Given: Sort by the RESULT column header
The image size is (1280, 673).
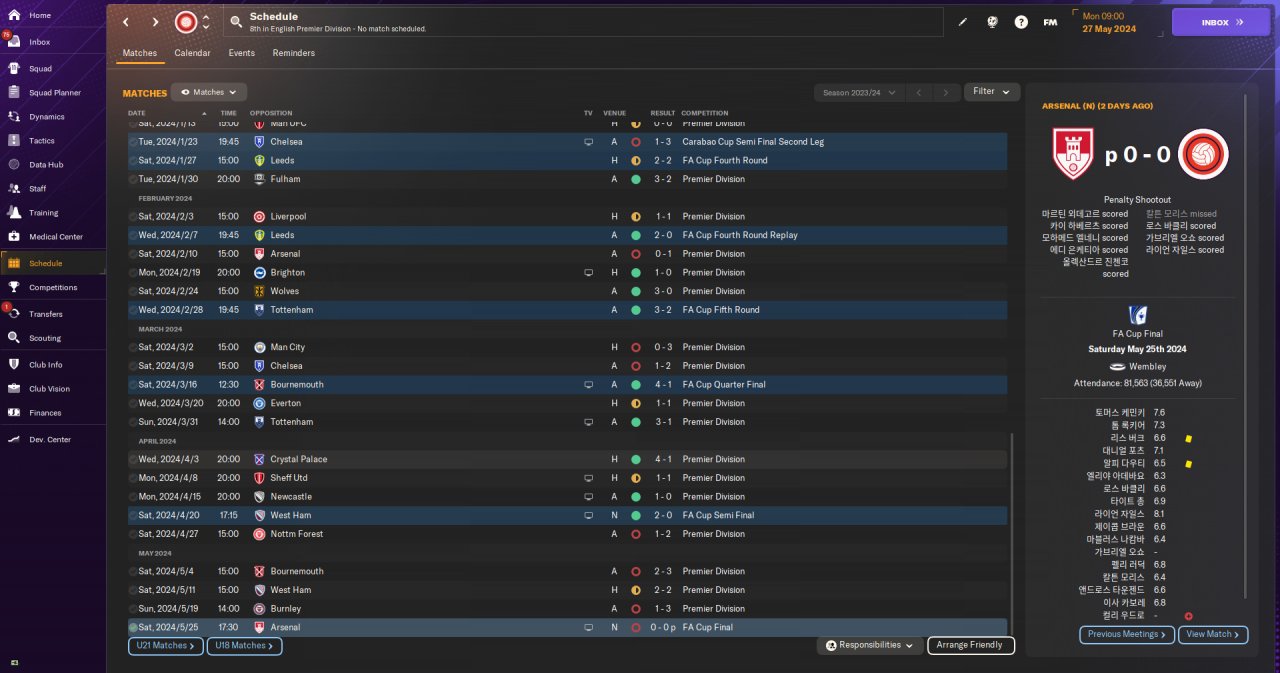Looking at the screenshot, I should click(663, 113).
